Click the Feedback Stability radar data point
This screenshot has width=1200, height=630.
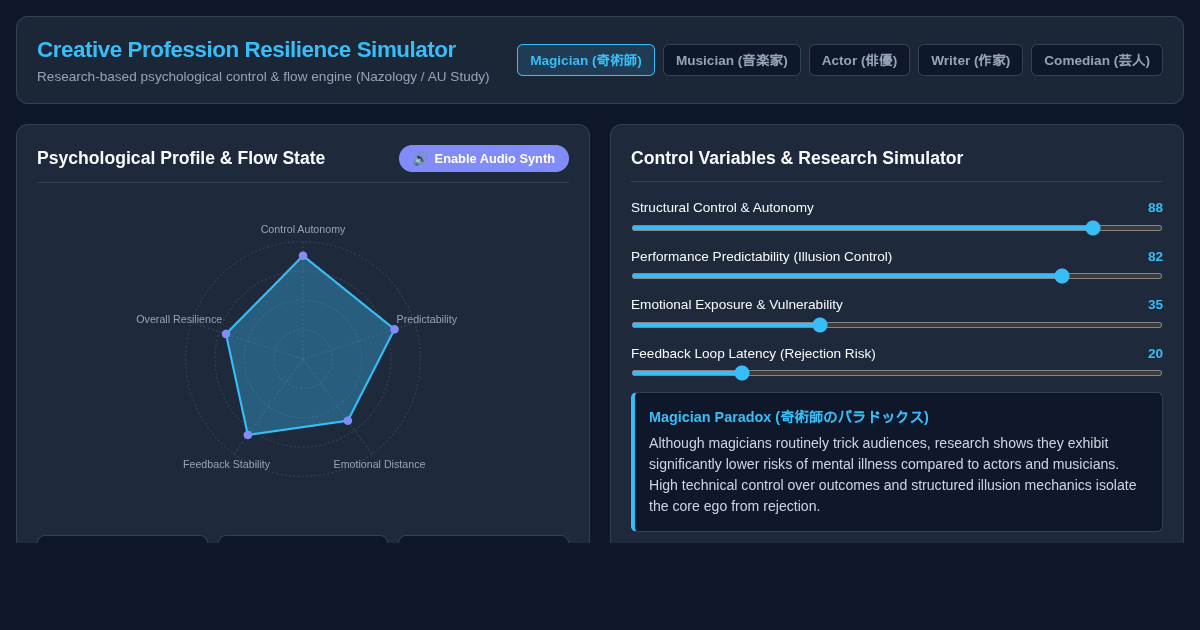pyautogui.click(x=248, y=435)
